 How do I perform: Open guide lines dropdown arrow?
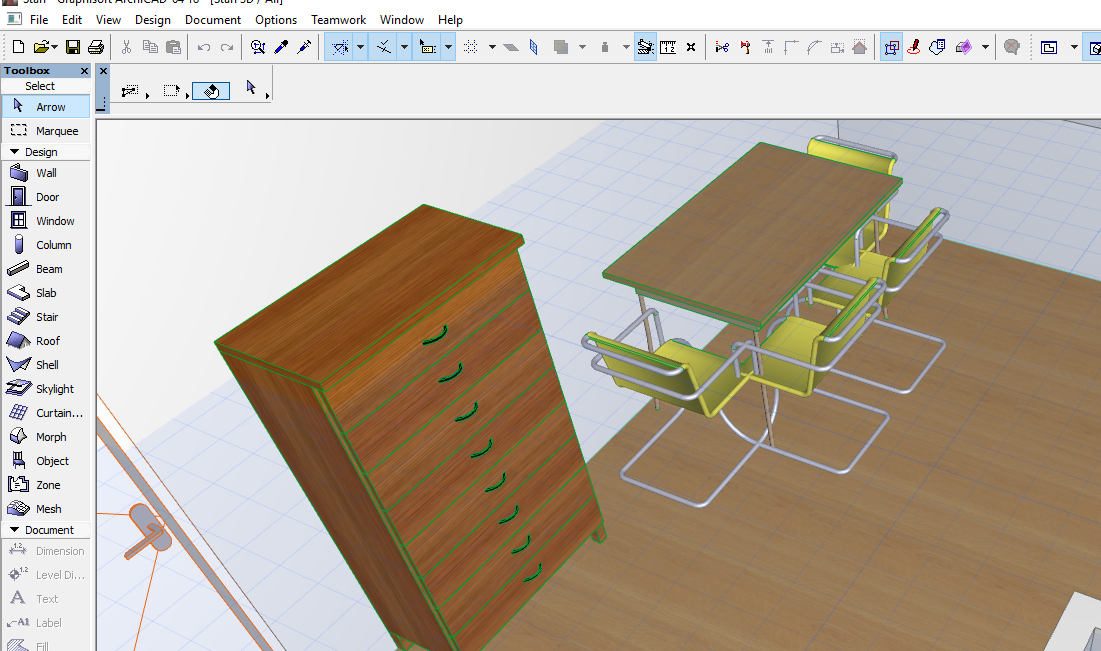pos(360,47)
